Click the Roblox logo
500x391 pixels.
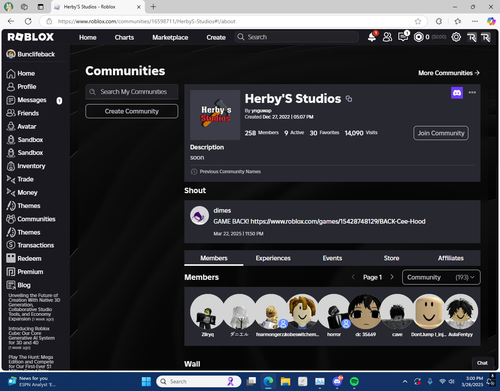tap(31, 37)
